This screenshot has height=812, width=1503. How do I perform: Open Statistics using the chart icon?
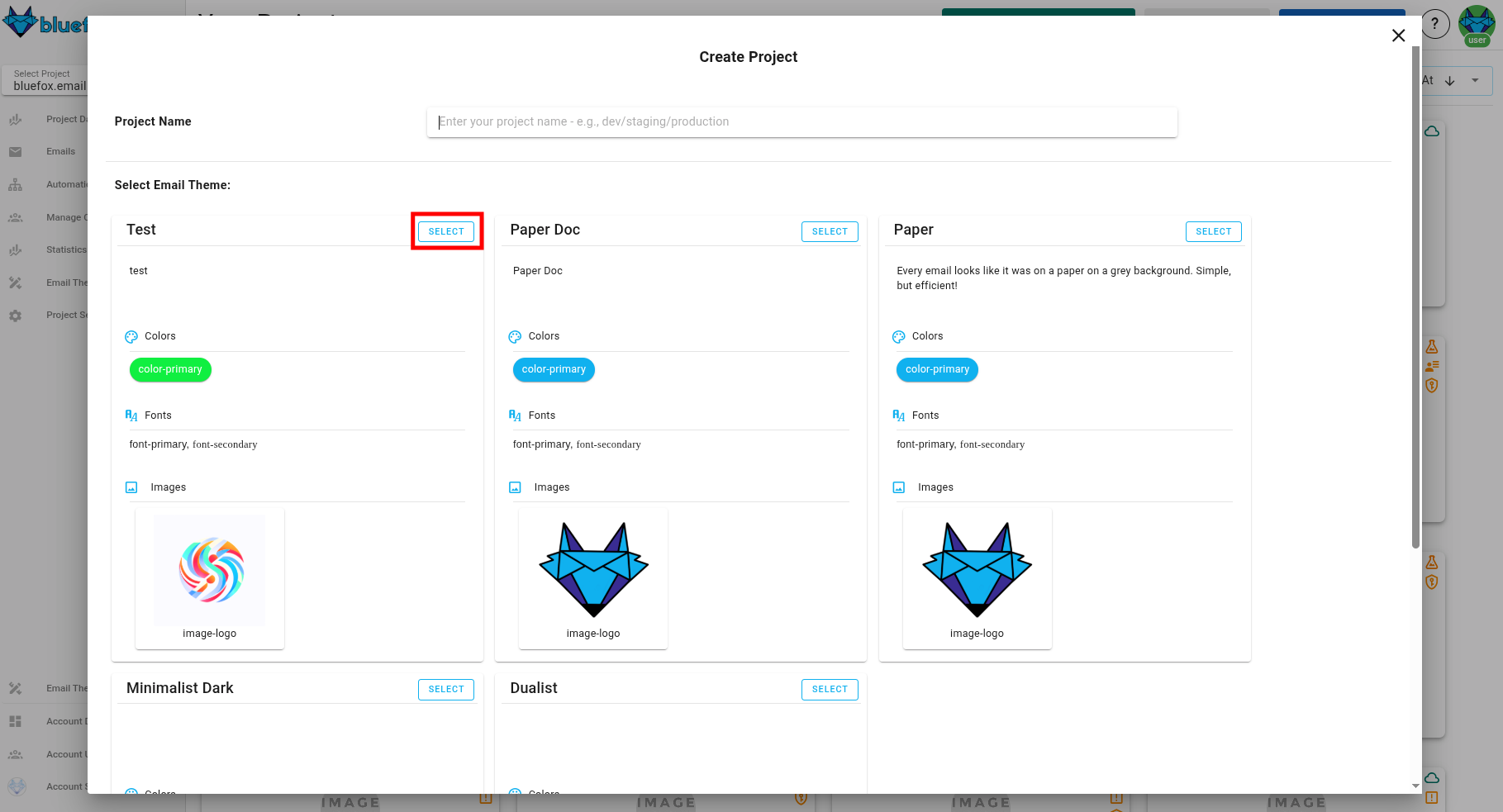15,249
